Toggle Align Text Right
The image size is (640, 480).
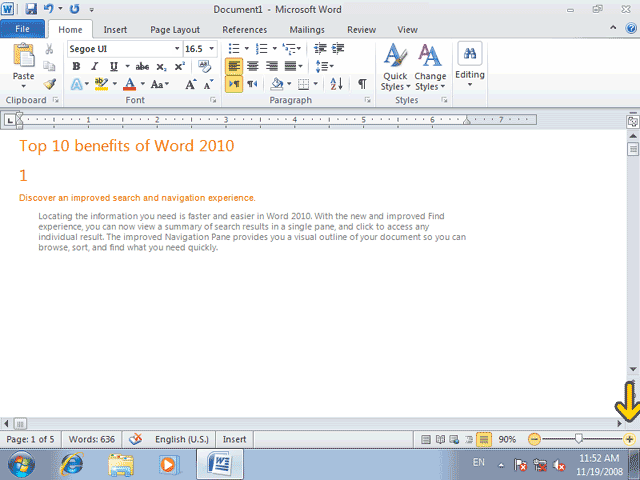point(271,66)
